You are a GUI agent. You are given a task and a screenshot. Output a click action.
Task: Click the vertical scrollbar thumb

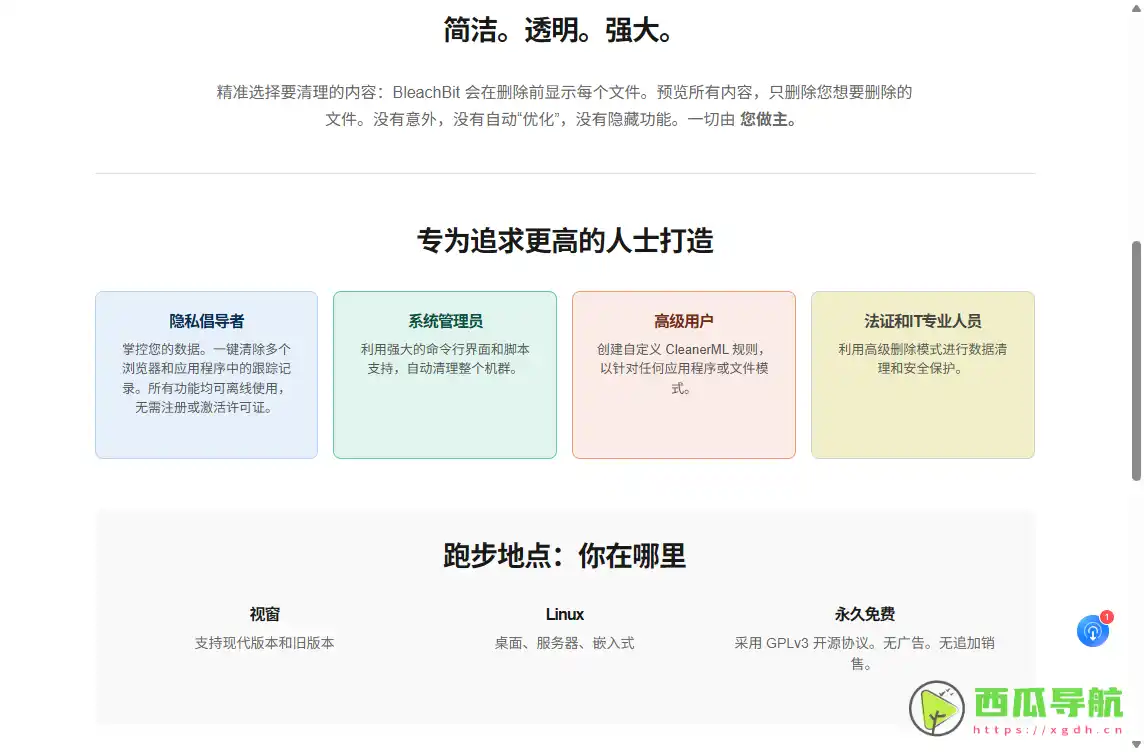(1136, 360)
